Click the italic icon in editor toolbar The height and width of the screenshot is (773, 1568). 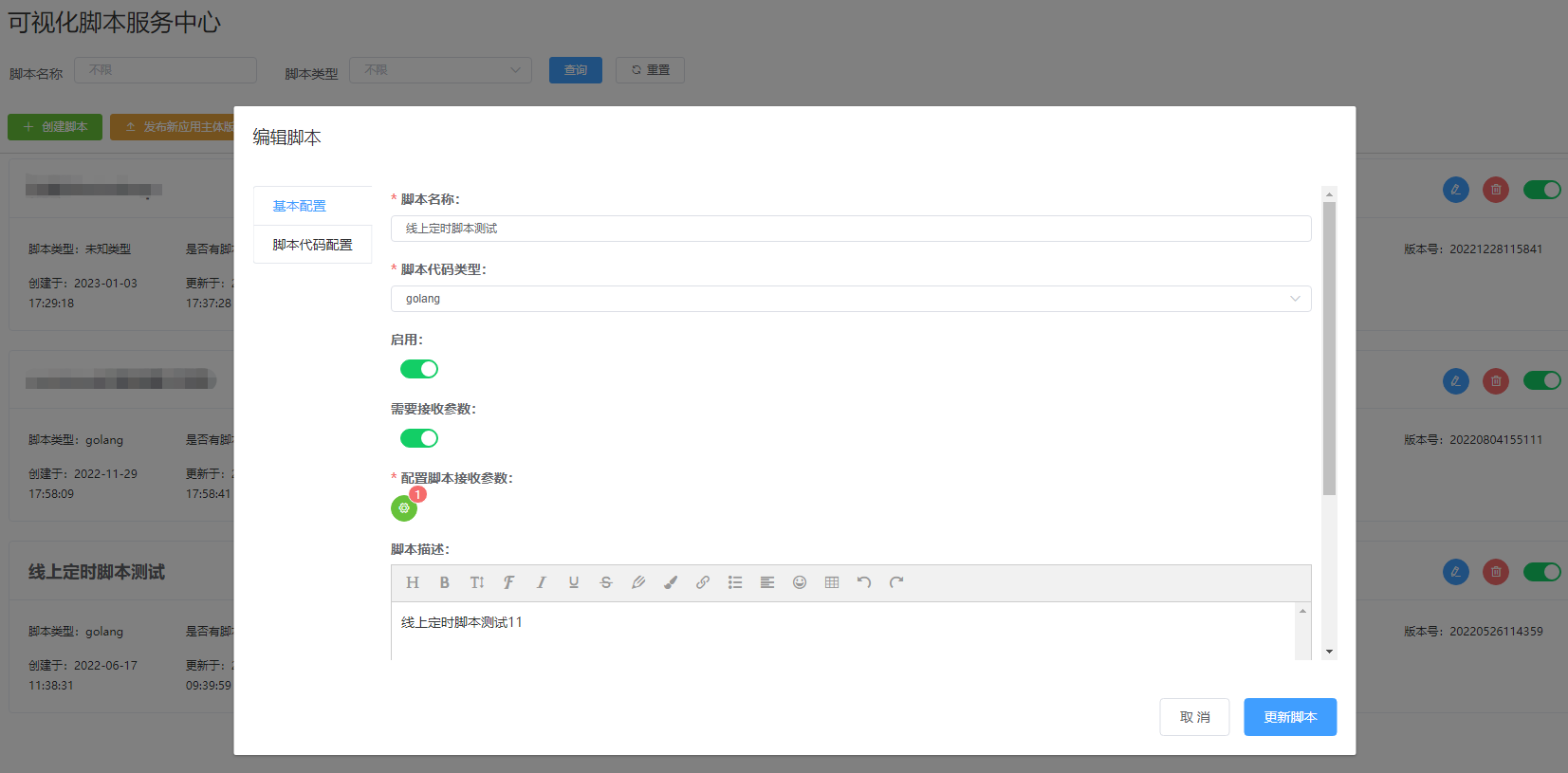click(x=541, y=582)
